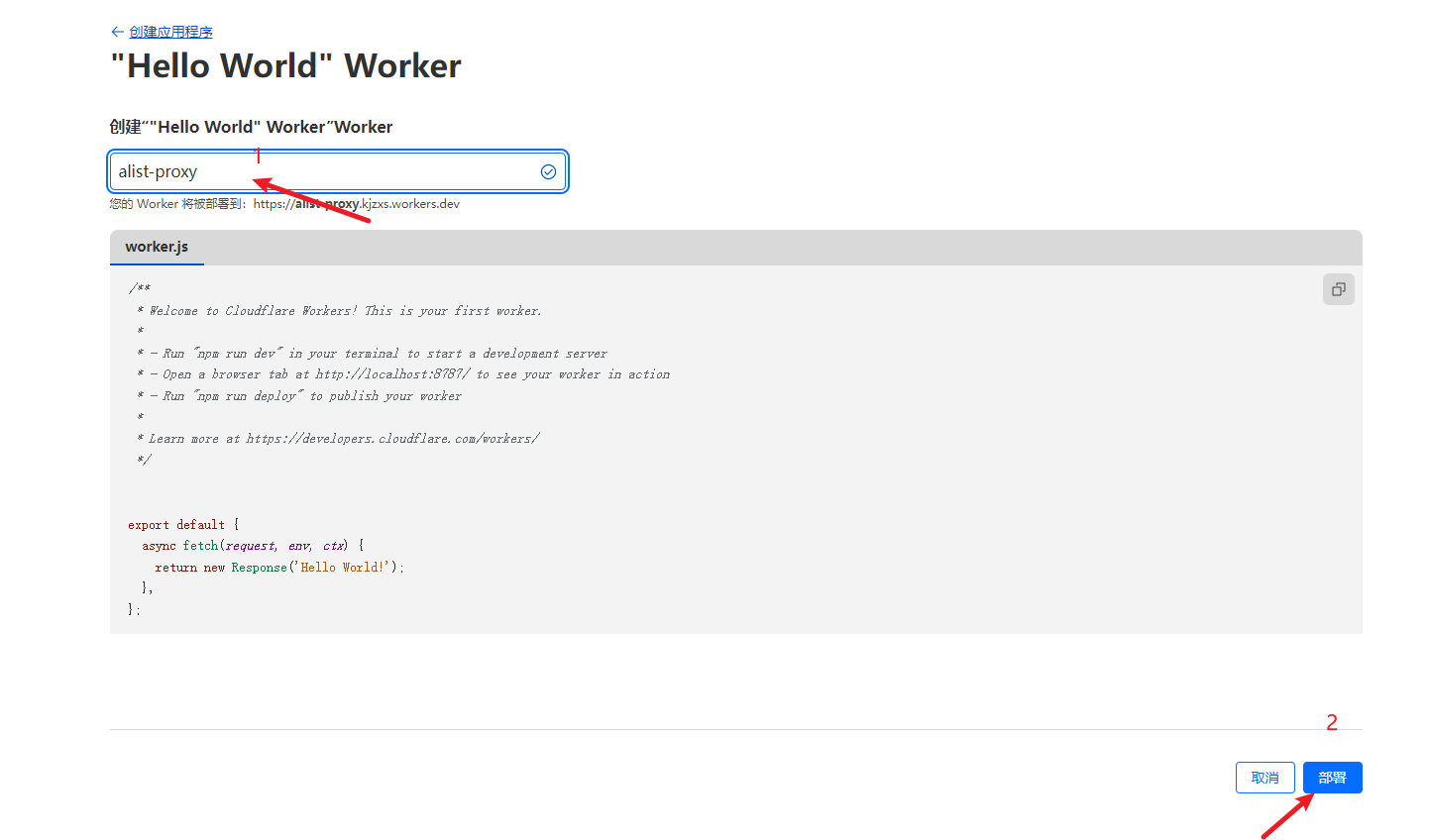Focus the alist-proxy worker name field

pos(338,171)
